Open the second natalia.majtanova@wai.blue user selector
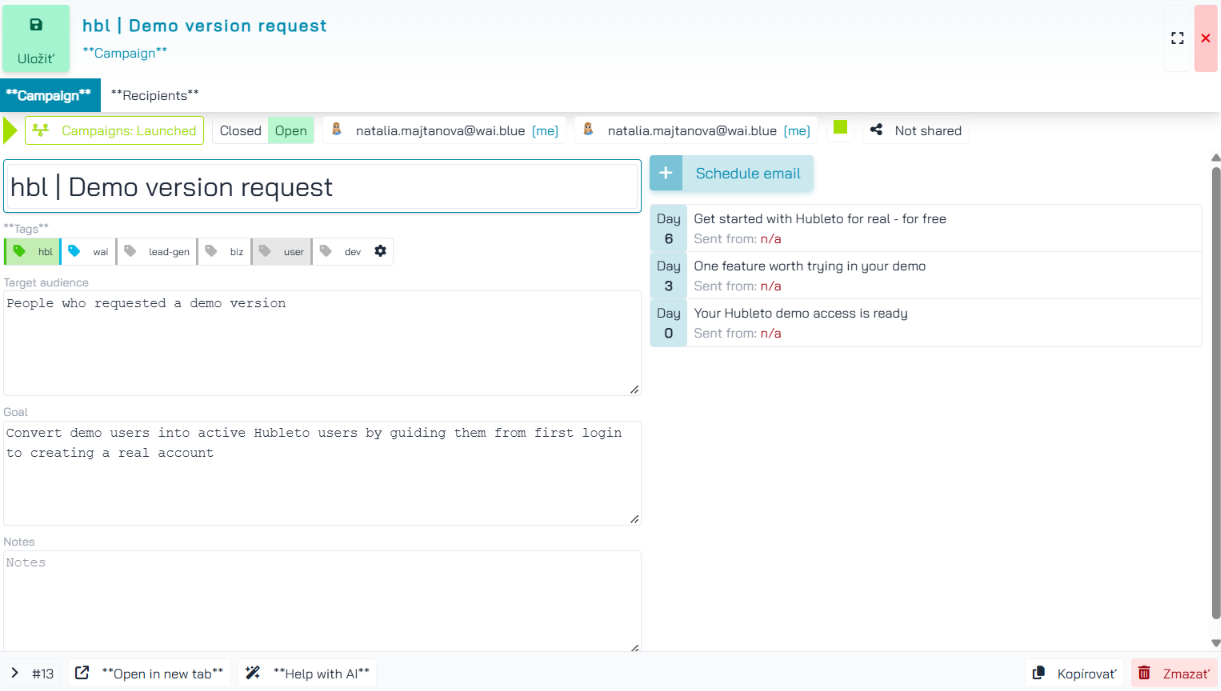The height and width of the screenshot is (691, 1221). pos(696,130)
